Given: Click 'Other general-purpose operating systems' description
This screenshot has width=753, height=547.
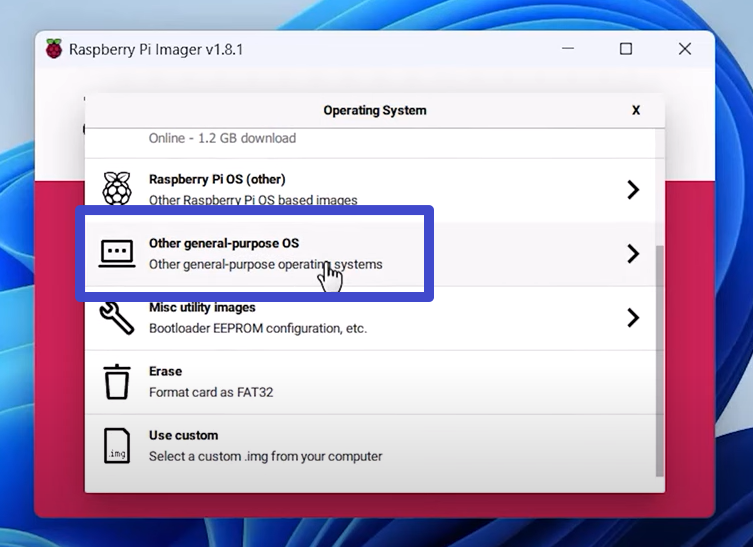Looking at the screenshot, I should (266, 264).
